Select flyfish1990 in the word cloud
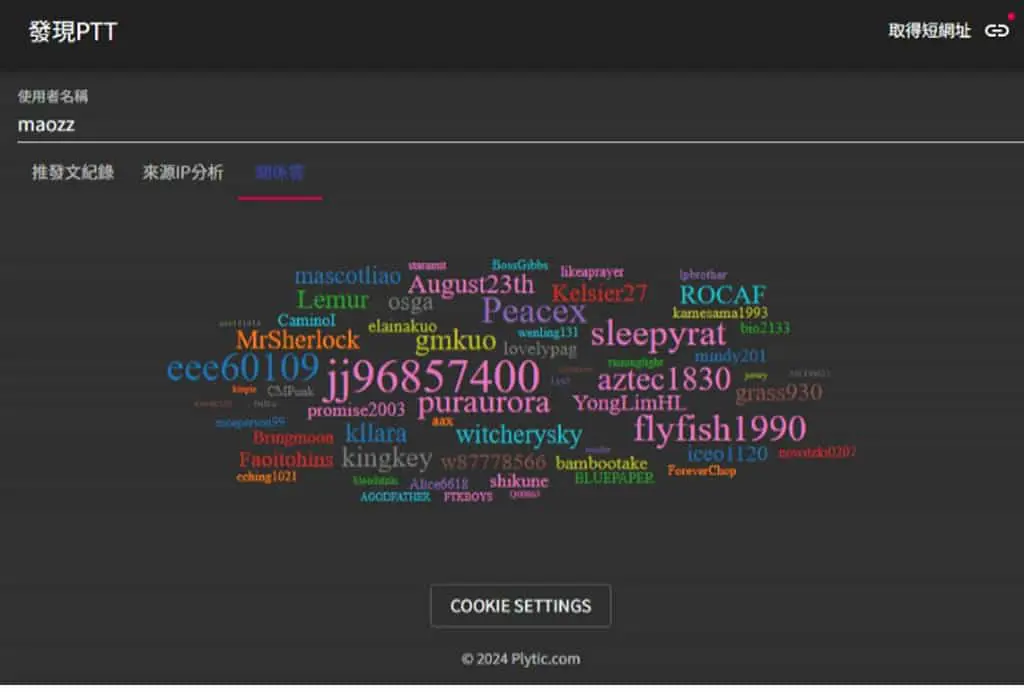1024x692 pixels. click(x=720, y=429)
